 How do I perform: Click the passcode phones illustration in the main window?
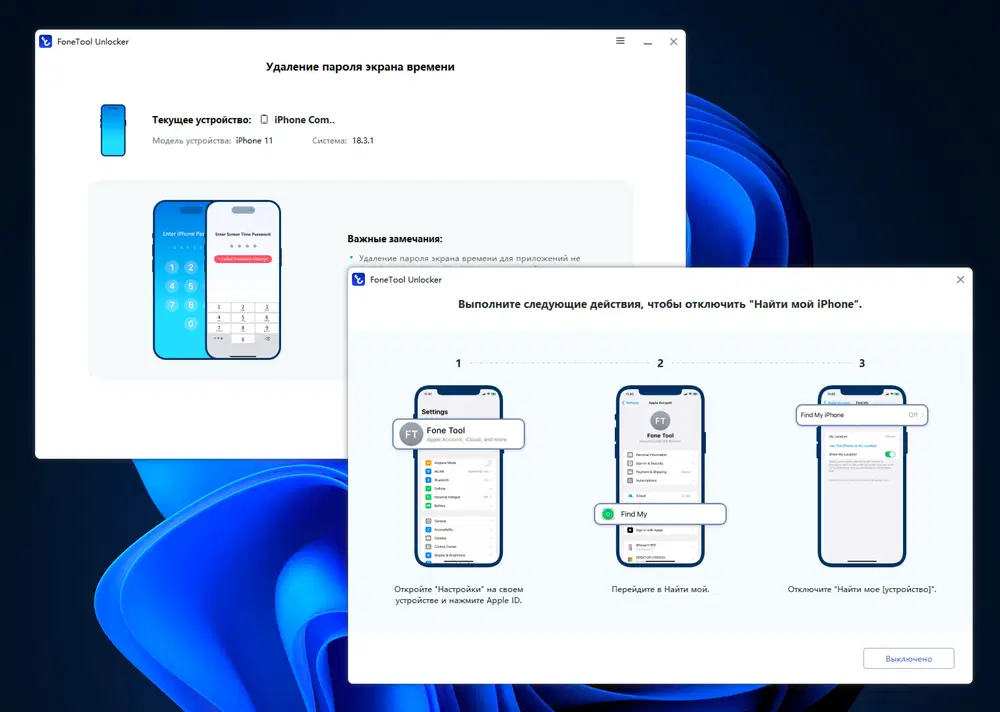pyautogui.click(x=217, y=279)
